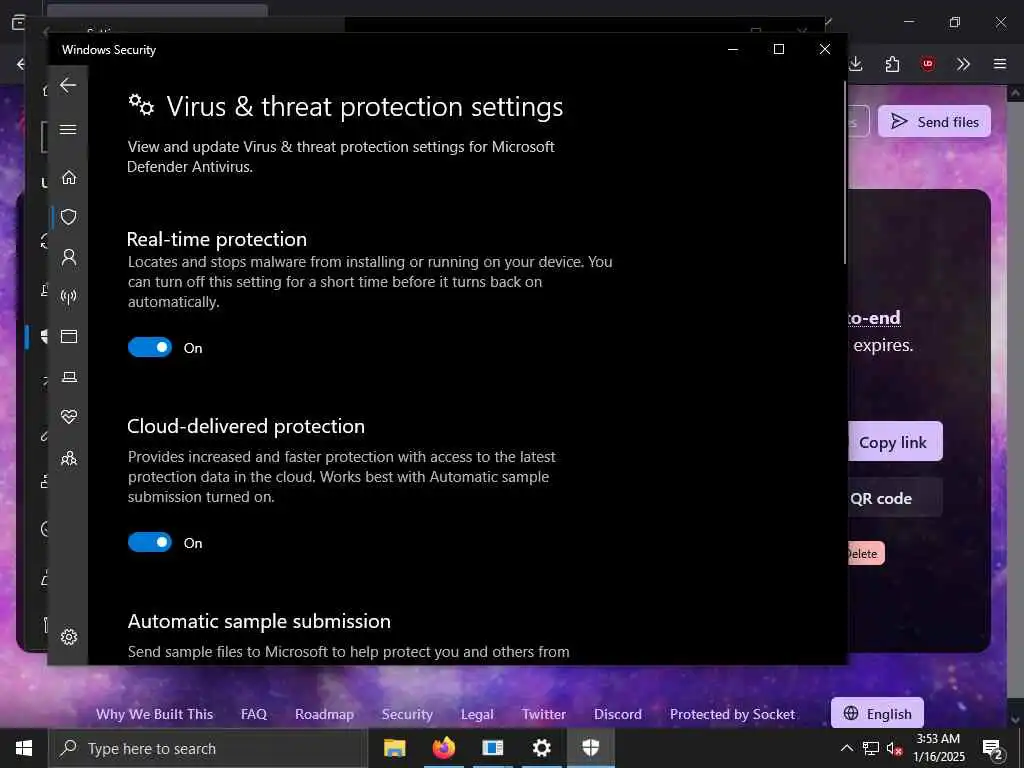Image resolution: width=1024 pixels, height=768 pixels.
Task: Open the notification center icon
Action: tap(993, 749)
